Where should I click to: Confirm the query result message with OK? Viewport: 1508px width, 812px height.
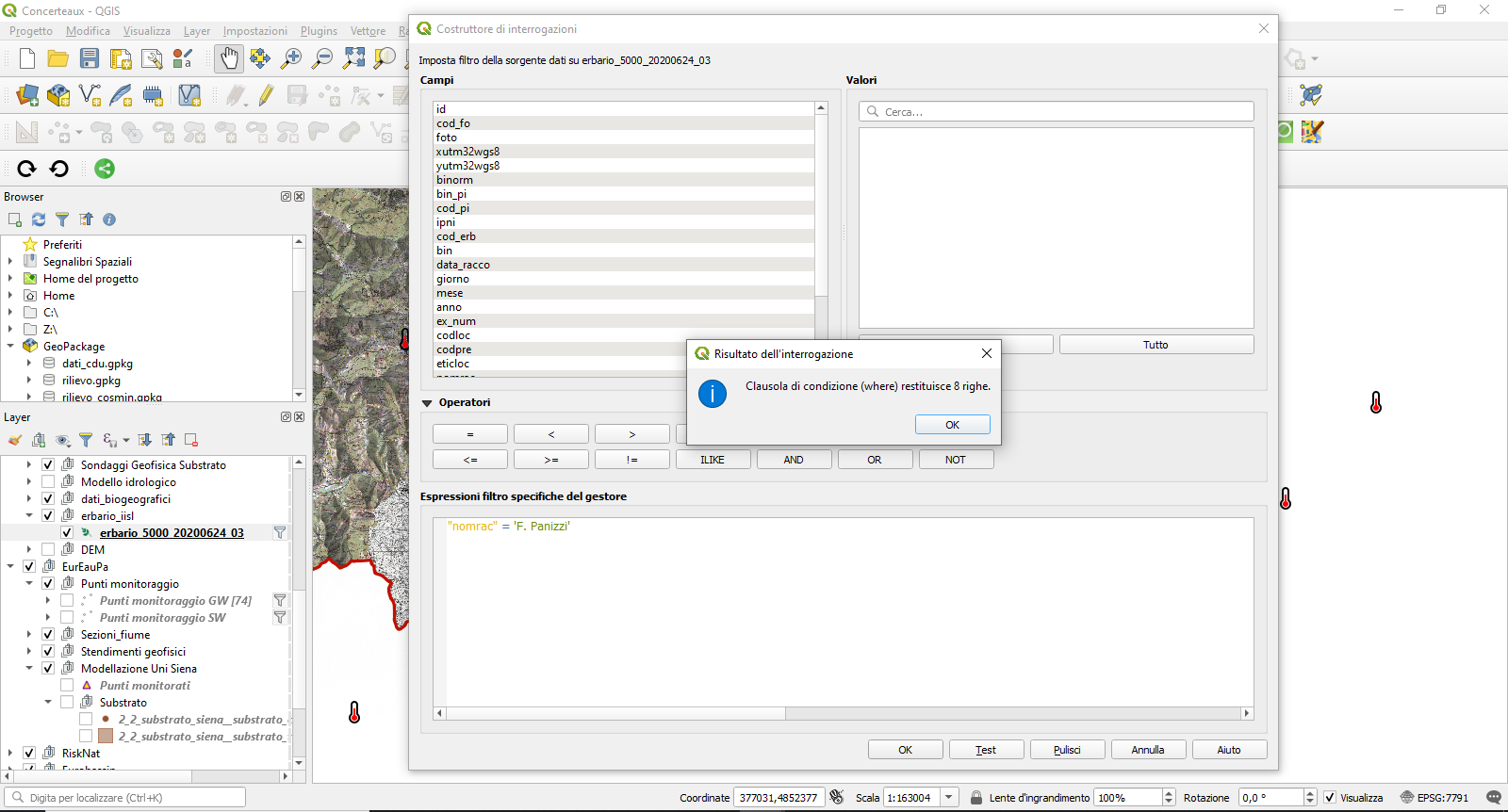coord(953,425)
